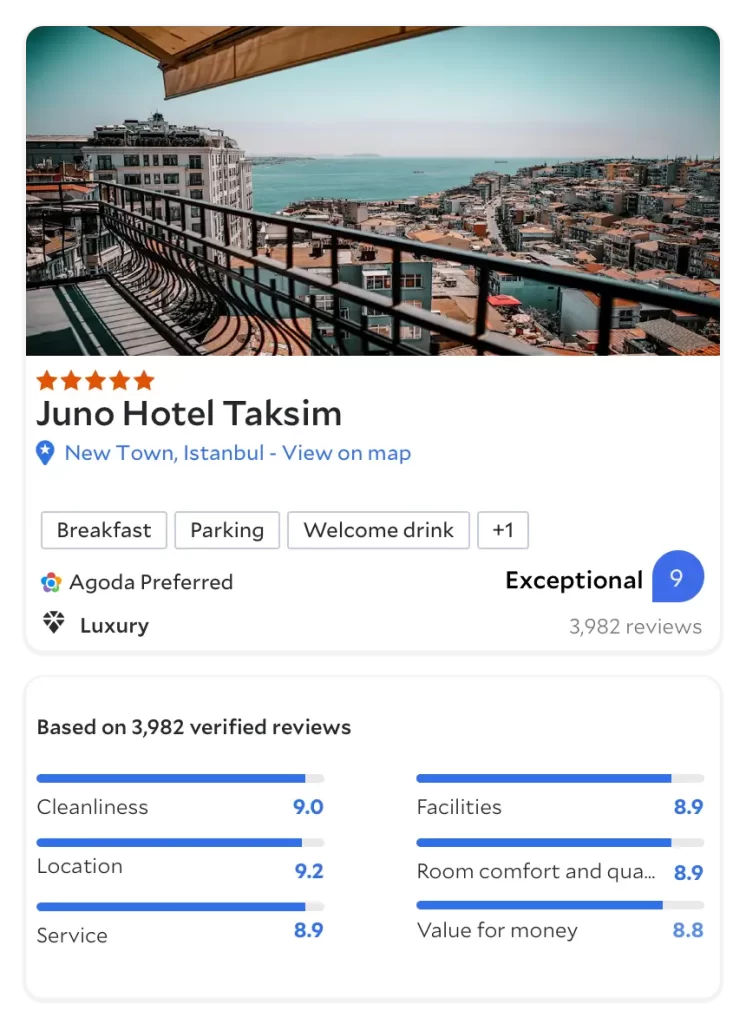
Task: Click the blue map pin icon
Action: [45, 453]
